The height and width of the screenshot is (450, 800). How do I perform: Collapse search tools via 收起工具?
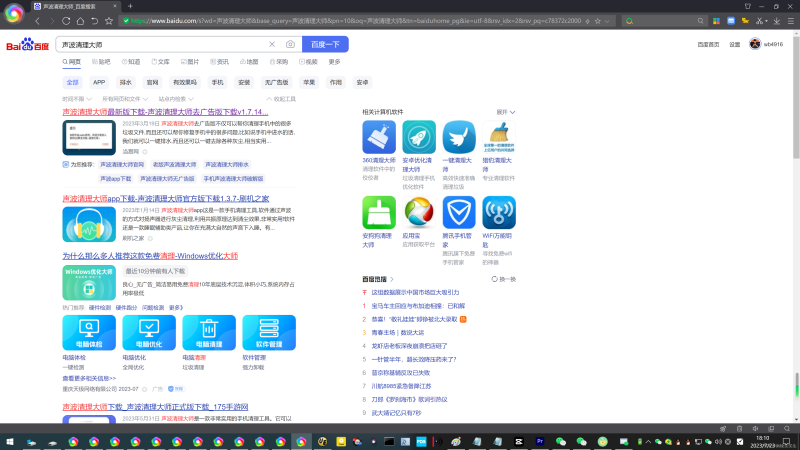click(281, 99)
